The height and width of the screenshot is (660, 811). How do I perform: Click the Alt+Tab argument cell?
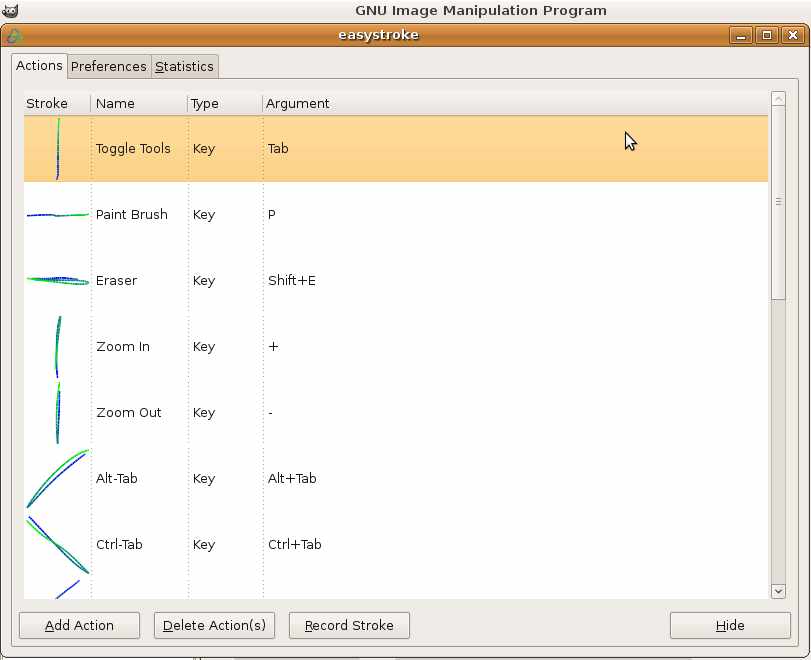coord(292,478)
